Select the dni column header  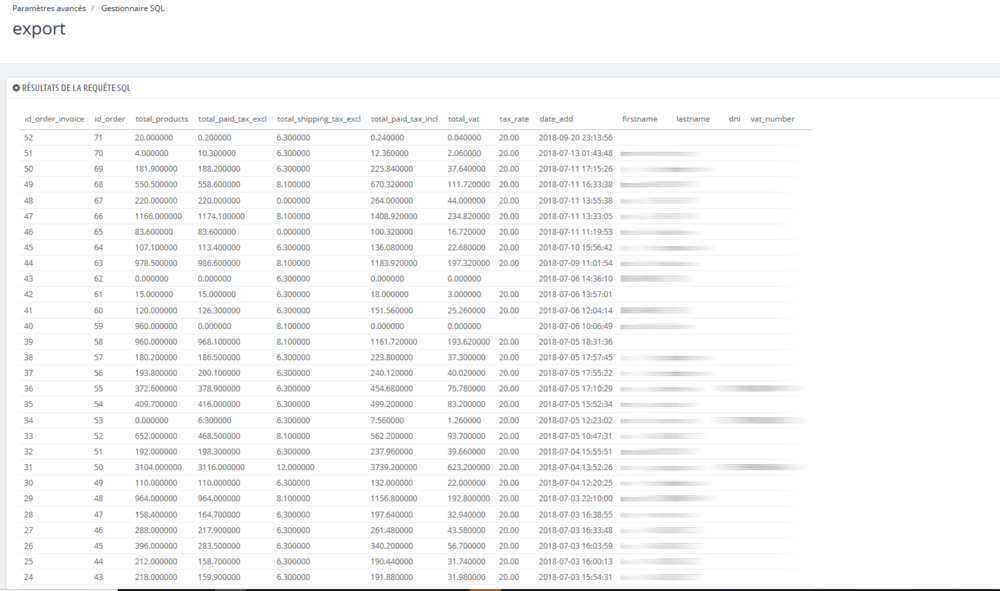tap(734, 118)
